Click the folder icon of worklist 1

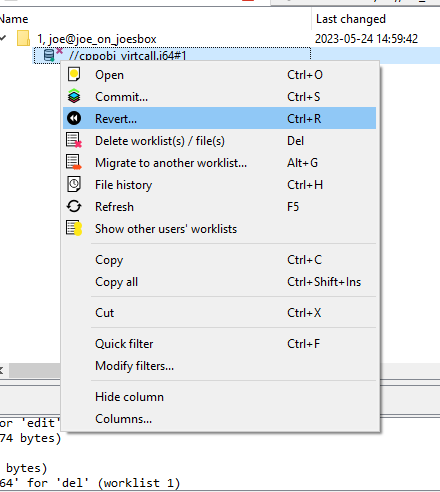coord(23,38)
